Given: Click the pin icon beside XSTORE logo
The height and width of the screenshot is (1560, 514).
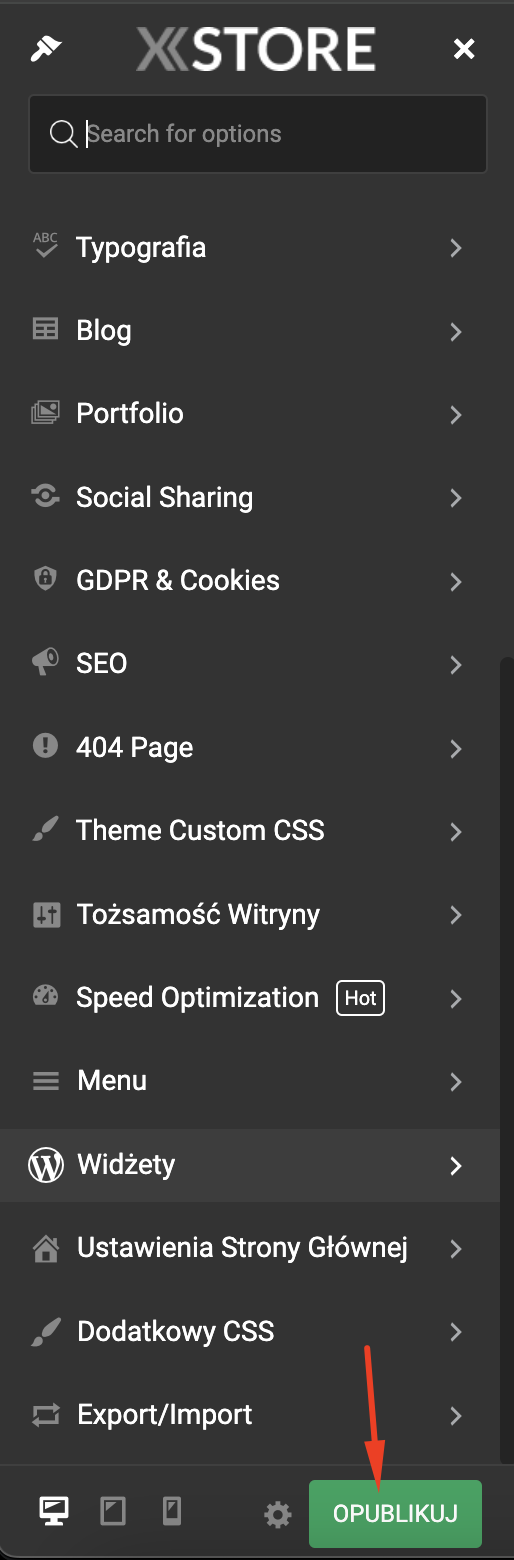Looking at the screenshot, I should 46,48.
